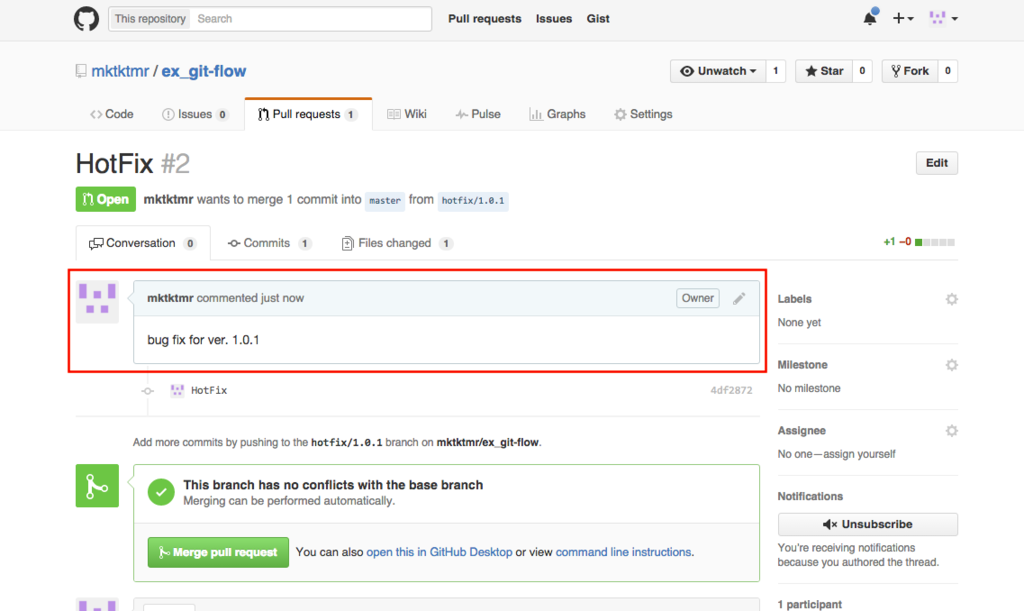1024x611 pixels.
Task: Select the Conversation tab
Action: click(x=143, y=243)
